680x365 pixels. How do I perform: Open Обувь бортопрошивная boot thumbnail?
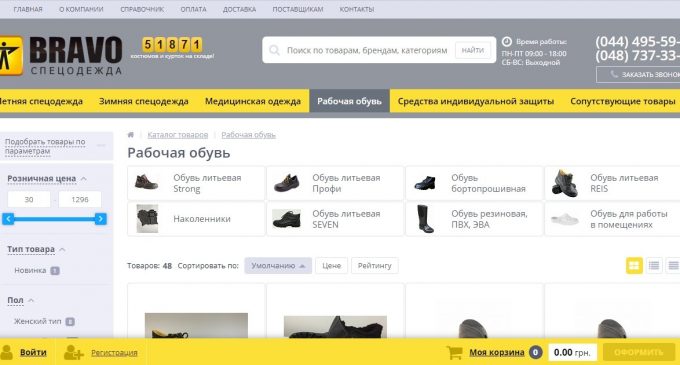[x=425, y=183]
